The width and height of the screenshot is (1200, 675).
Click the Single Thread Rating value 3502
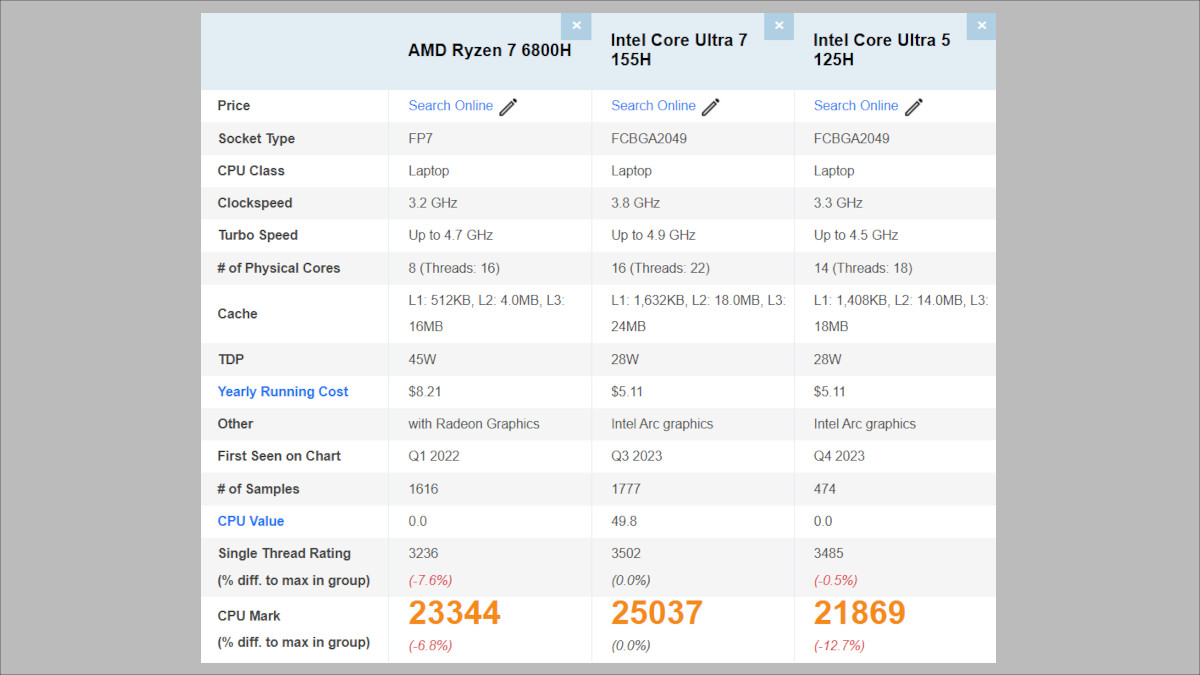626,553
